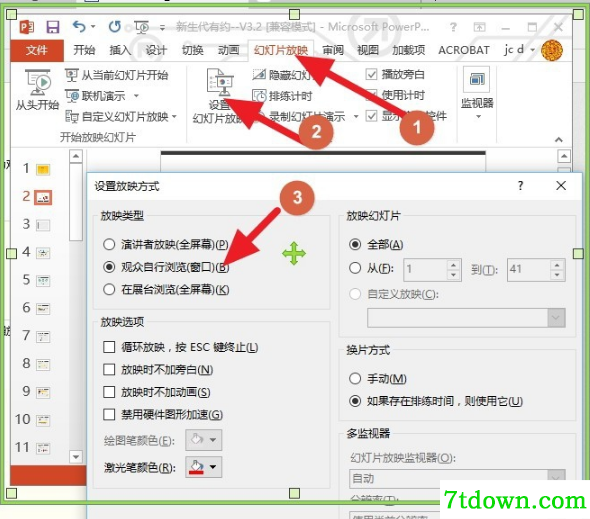This screenshot has width=590, height=519.
Task: Undo the last action
Action: 79,27
